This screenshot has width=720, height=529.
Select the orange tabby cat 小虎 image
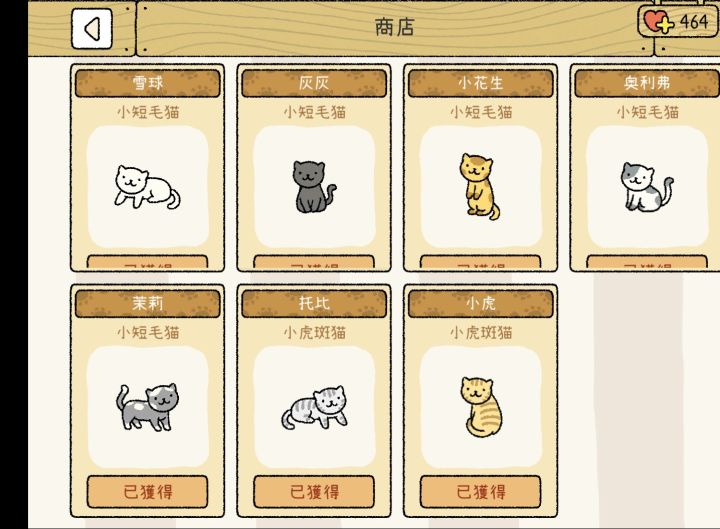point(481,407)
